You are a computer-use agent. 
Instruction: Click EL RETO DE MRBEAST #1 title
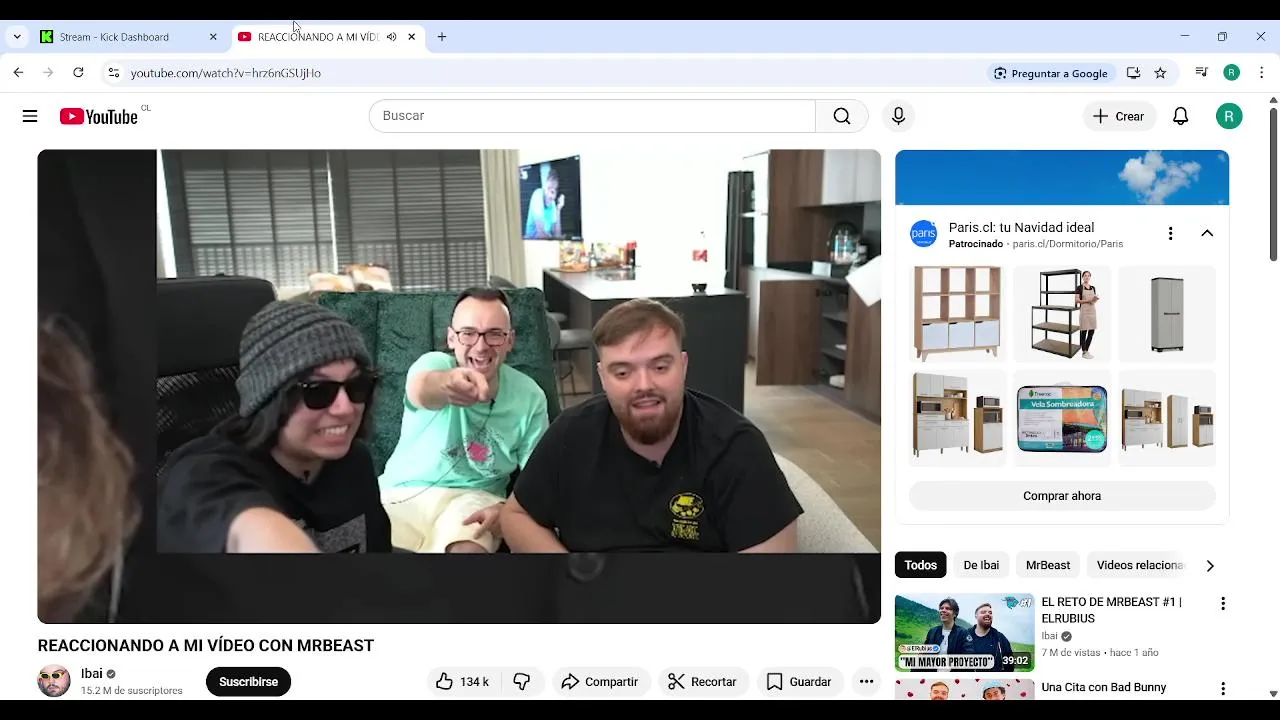1112,610
